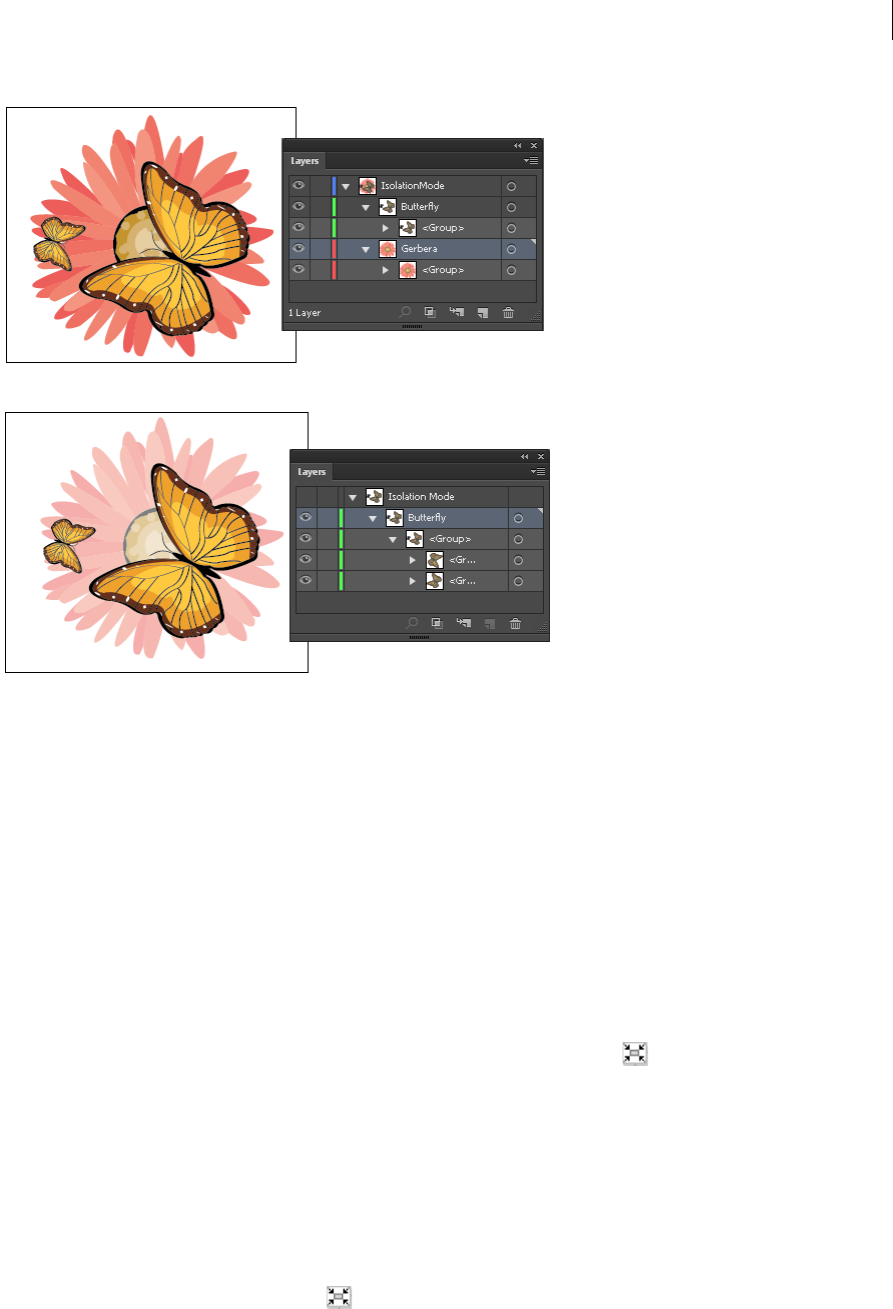Create new sublayer in upper Layers panel

click(x=456, y=312)
